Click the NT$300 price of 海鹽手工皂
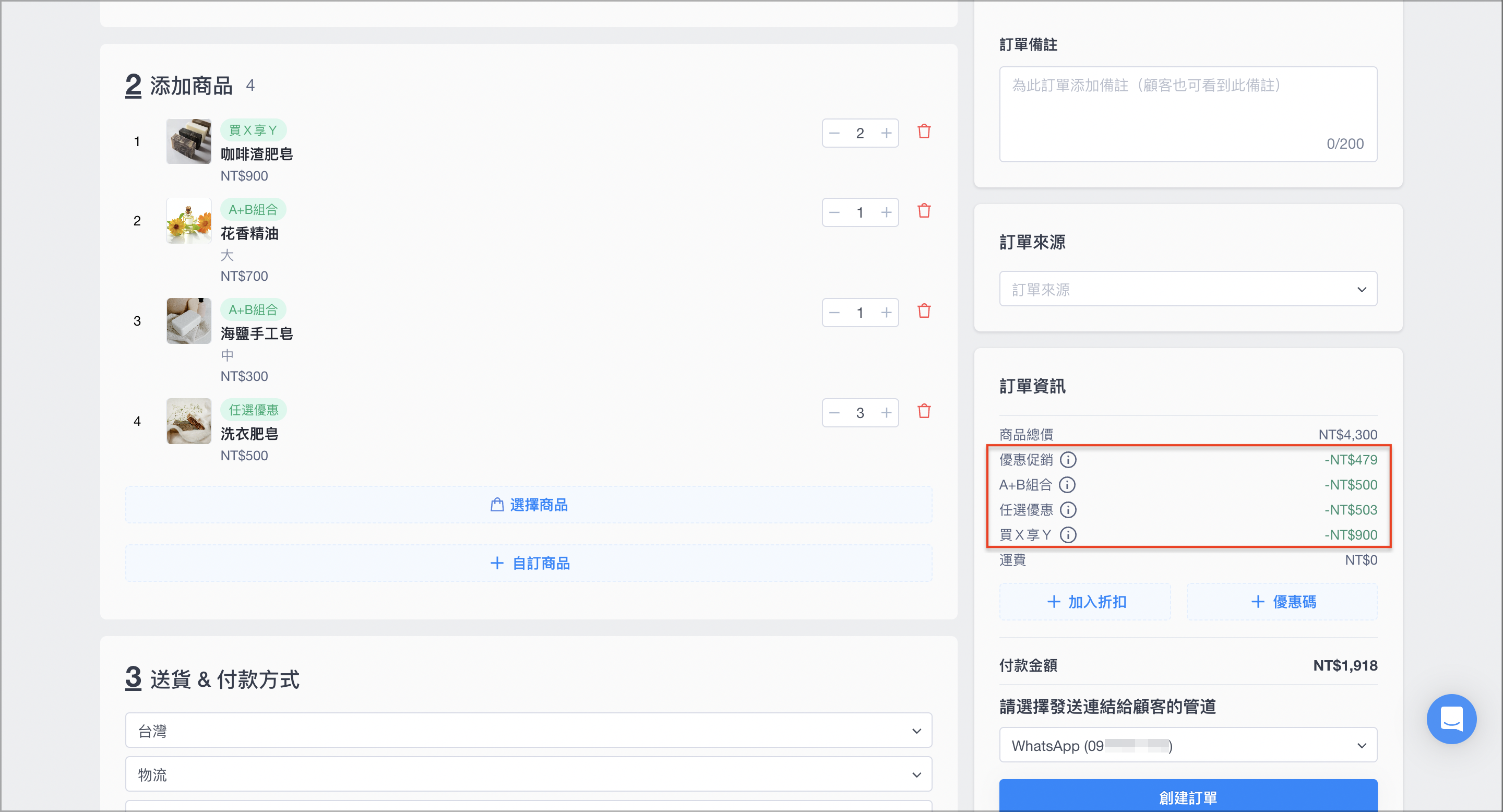 tap(244, 377)
